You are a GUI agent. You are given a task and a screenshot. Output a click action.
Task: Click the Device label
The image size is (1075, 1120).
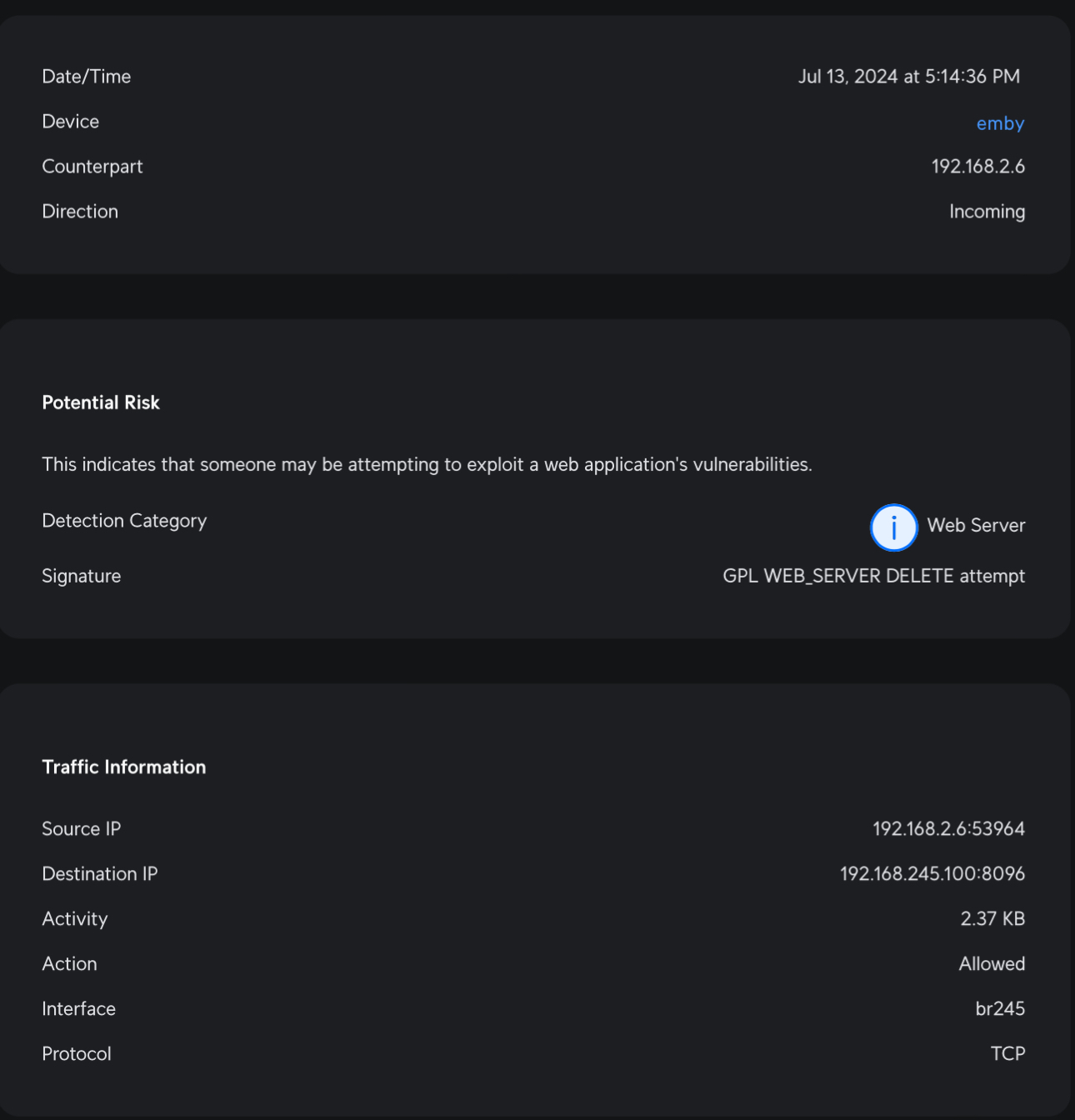pyautogui.click(x=71, y=122)
